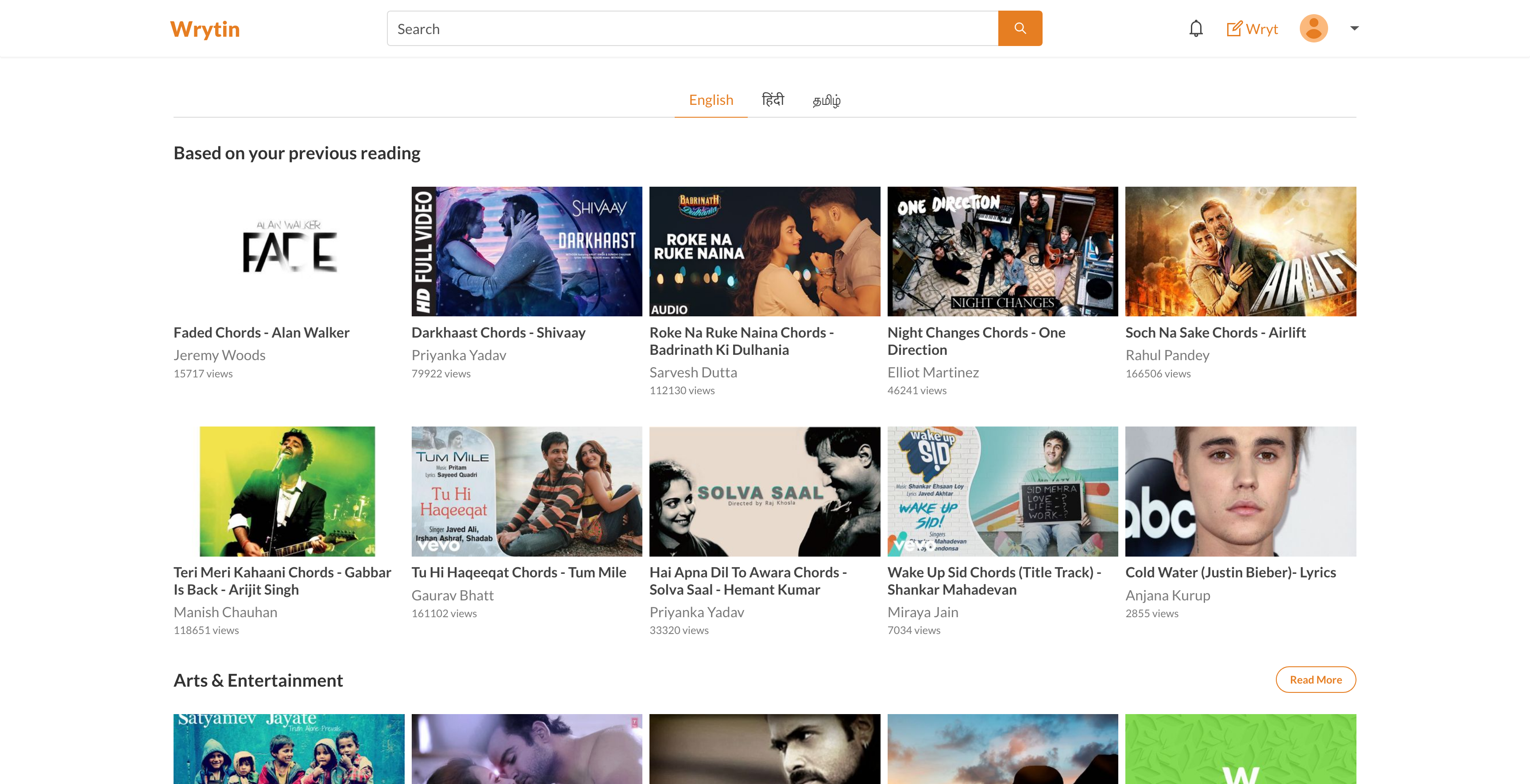Click the 'Arts & Entertainment' section heading
This screenshot has height=784, width=1530.
[259, 680]
